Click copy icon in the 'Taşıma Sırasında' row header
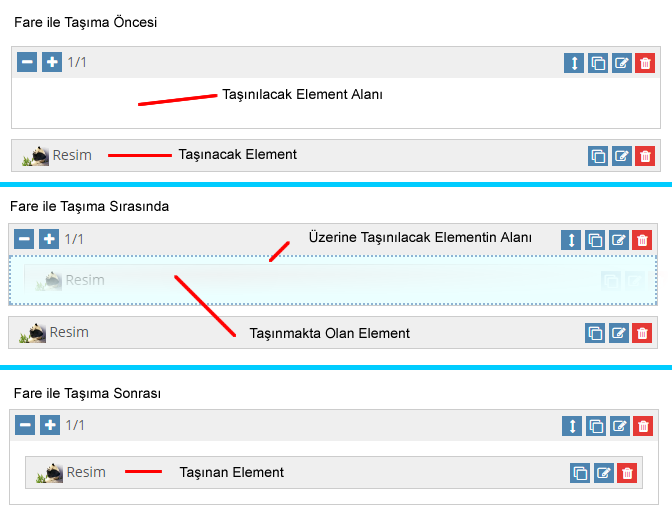This screenshot has width=672, height=520. point(595,240)
